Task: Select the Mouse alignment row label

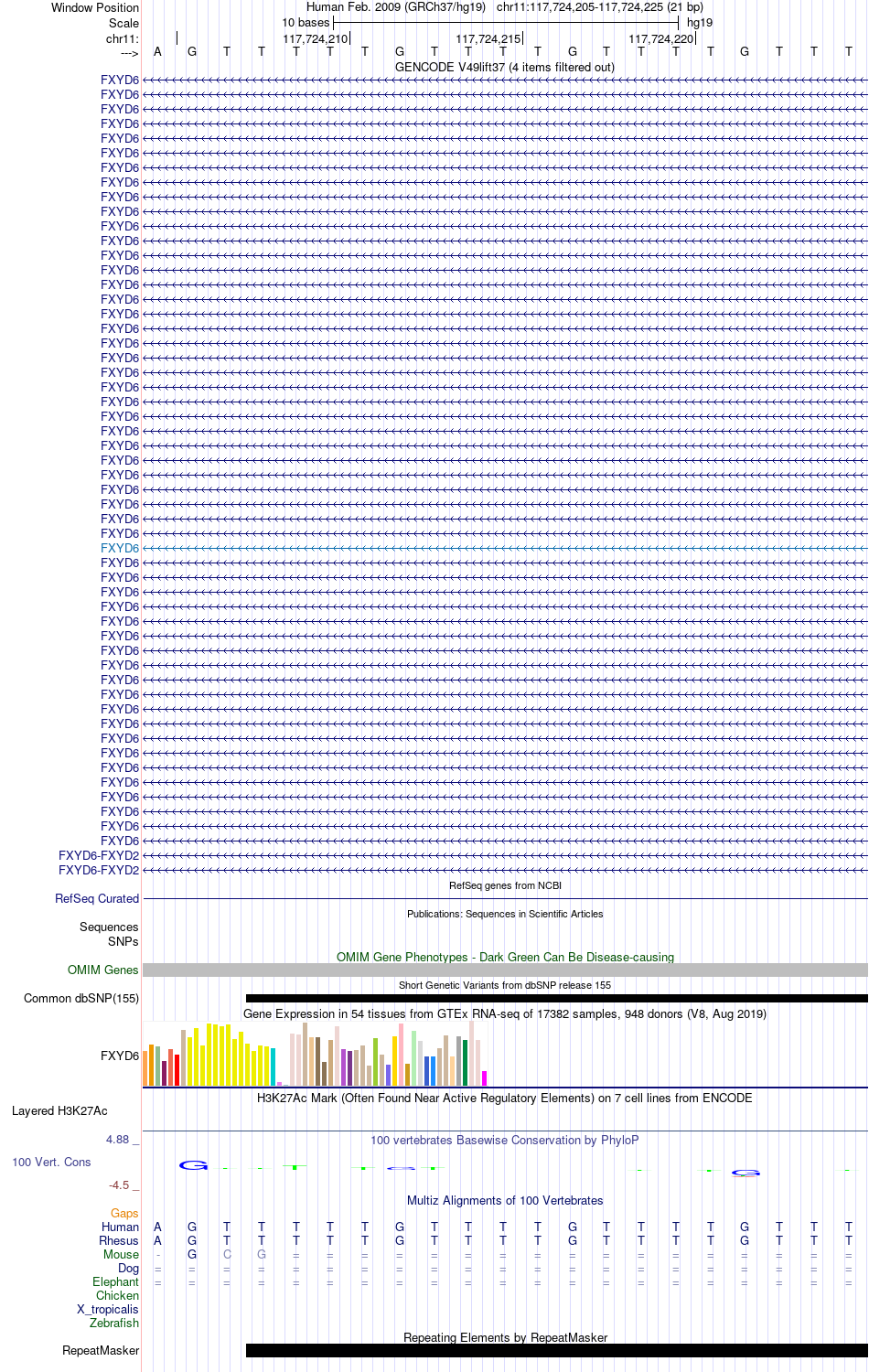Action: pos(121,1254)
